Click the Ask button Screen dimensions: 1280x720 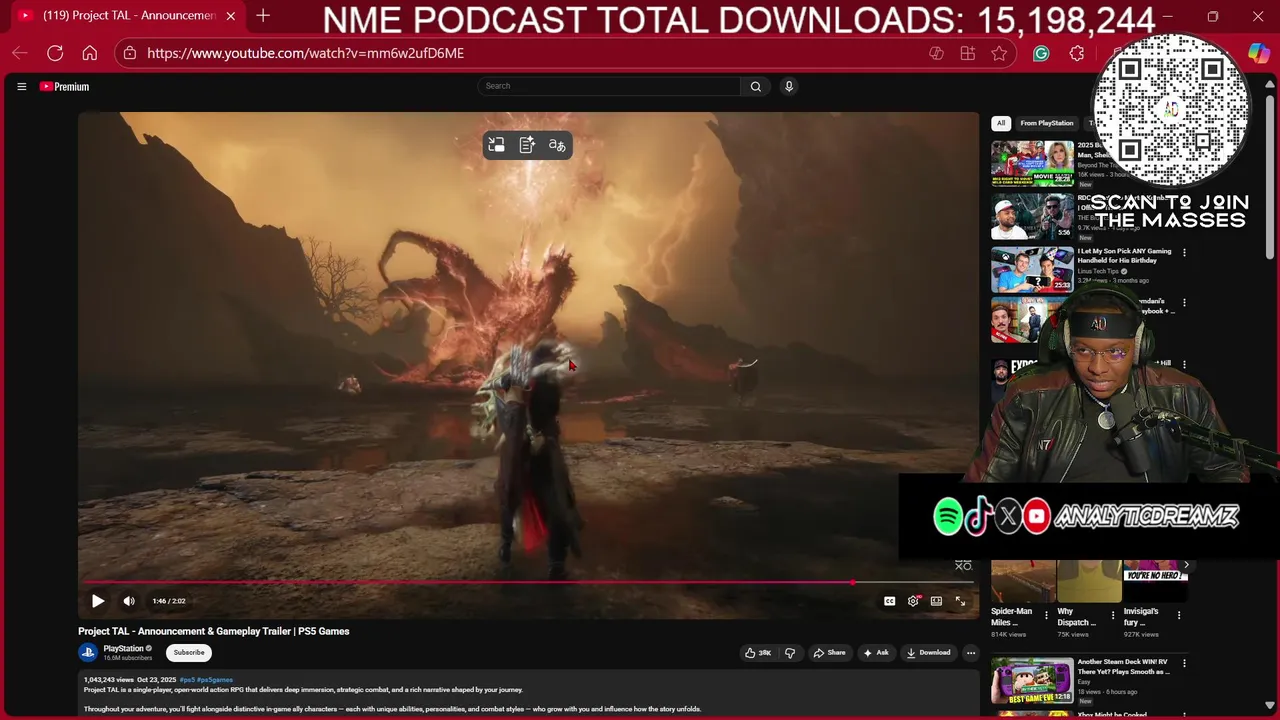[x=876, y=653]
